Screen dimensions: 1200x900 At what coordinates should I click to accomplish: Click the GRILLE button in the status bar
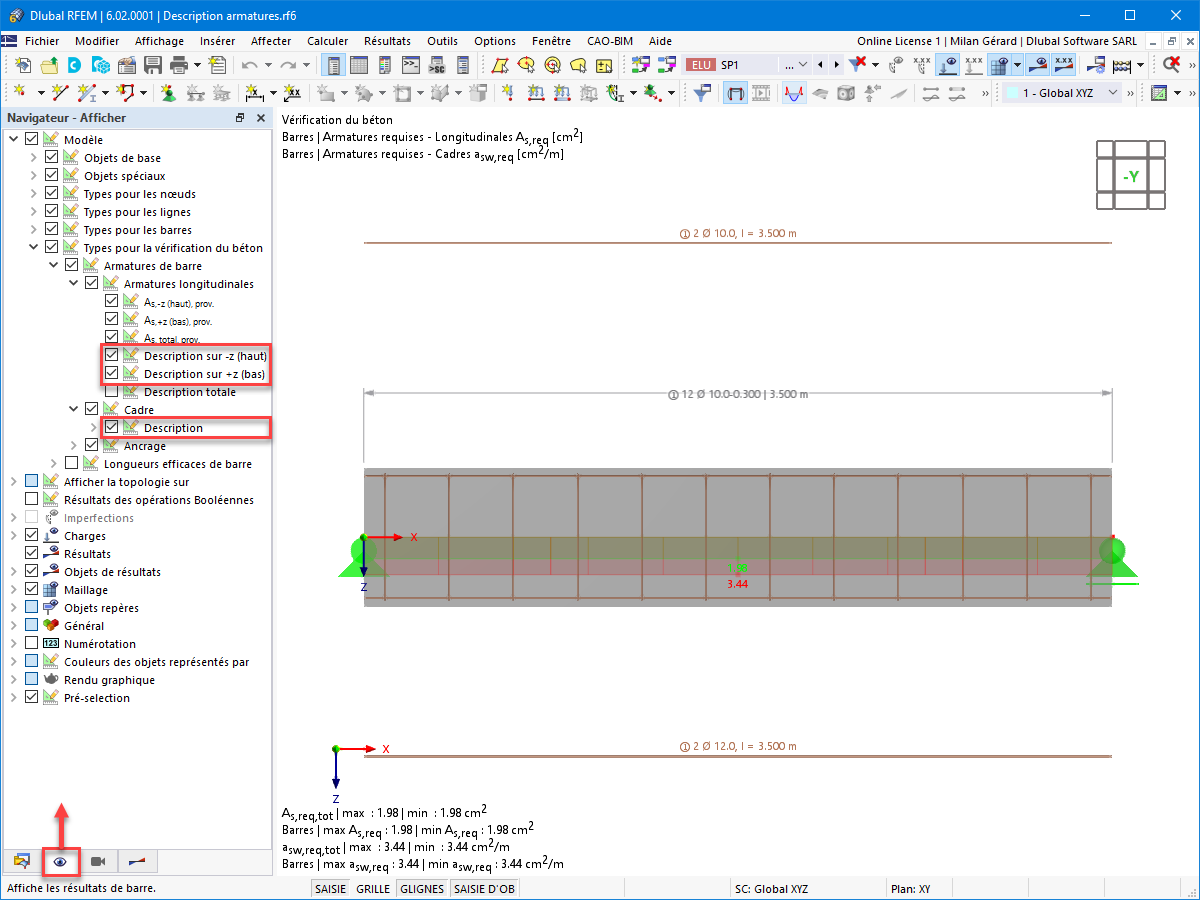pos(373,888)
